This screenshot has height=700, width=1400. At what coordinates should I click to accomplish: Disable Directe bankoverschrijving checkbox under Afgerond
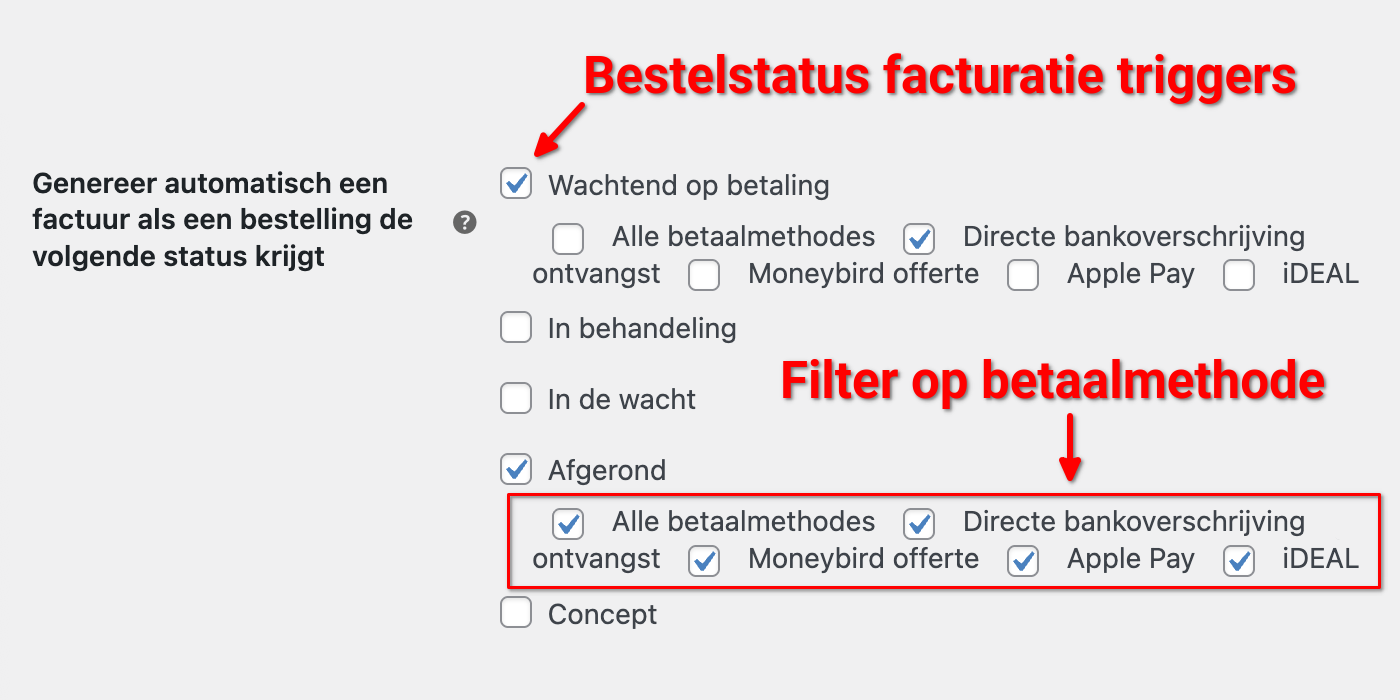pyautogui.click(x=919, y=523)
